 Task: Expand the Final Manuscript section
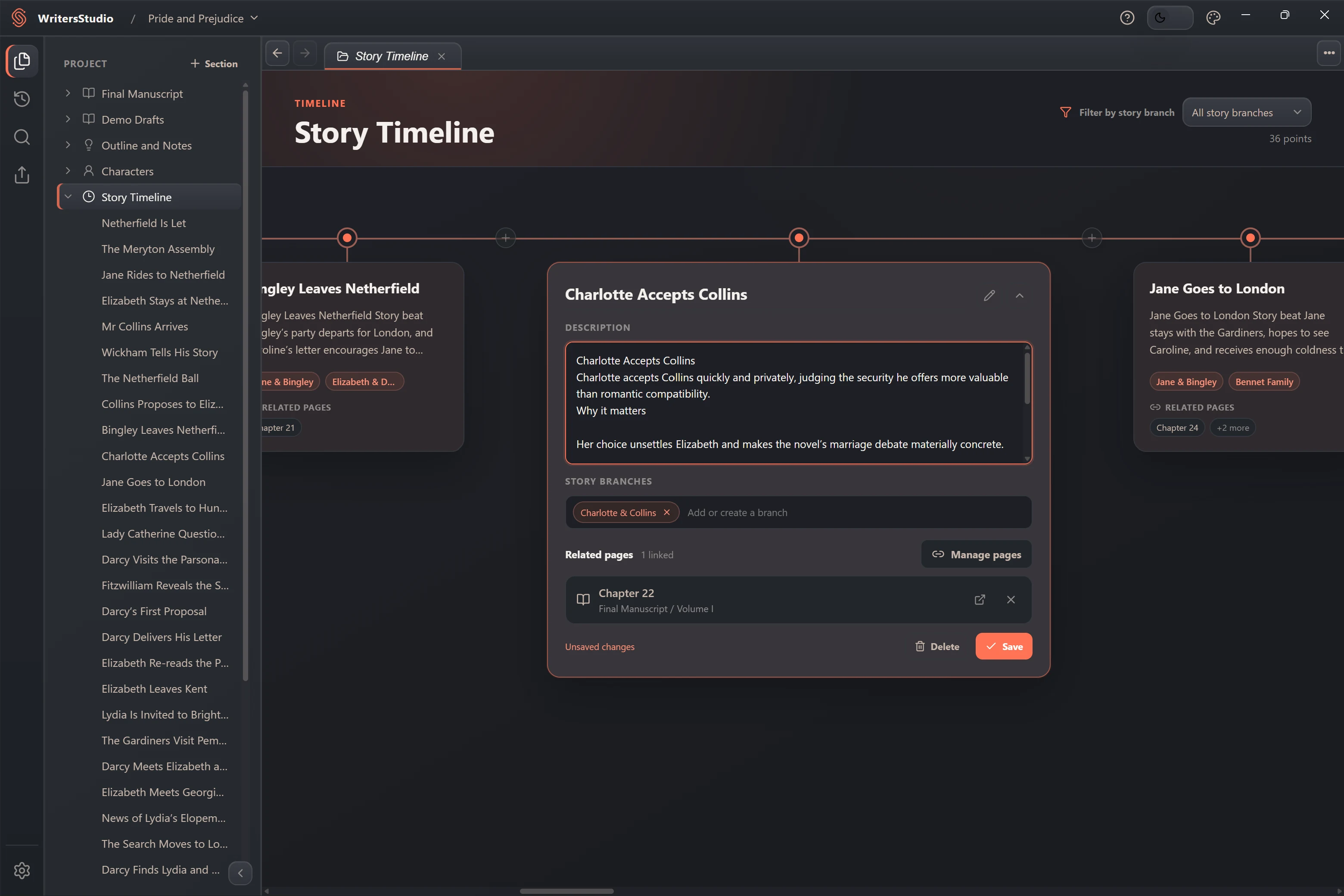click(68, 93)
